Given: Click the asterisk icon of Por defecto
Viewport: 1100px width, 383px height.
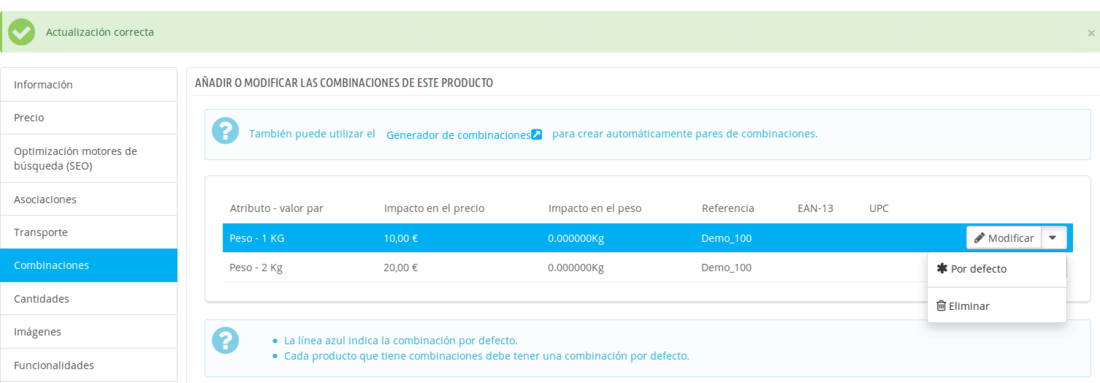Looking at the screenshot, I should 942,269.
